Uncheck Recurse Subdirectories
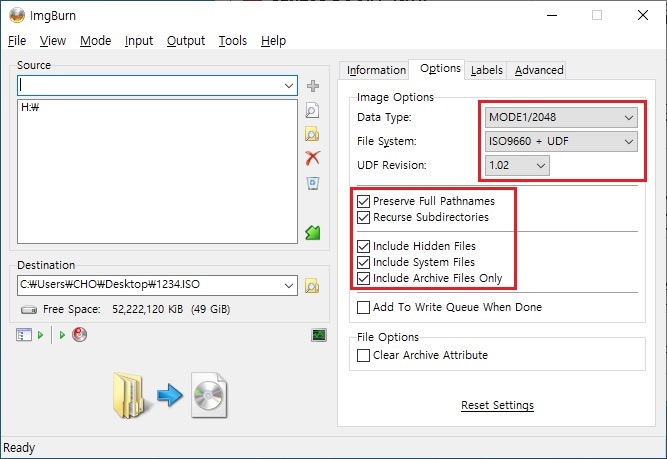667x459 pixels. tap(363, 217)
